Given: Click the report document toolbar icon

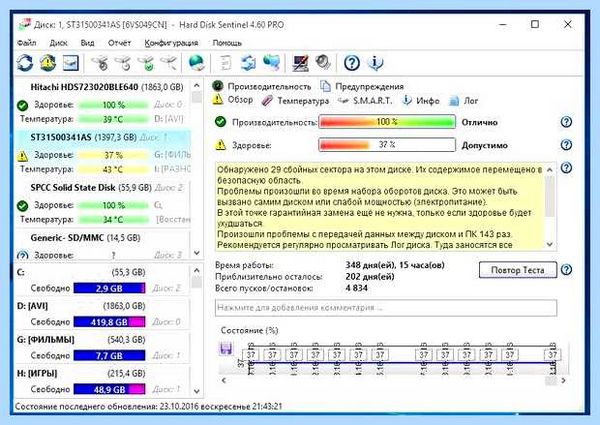Looking at the screenshot, I should click(x=225, y=63).
